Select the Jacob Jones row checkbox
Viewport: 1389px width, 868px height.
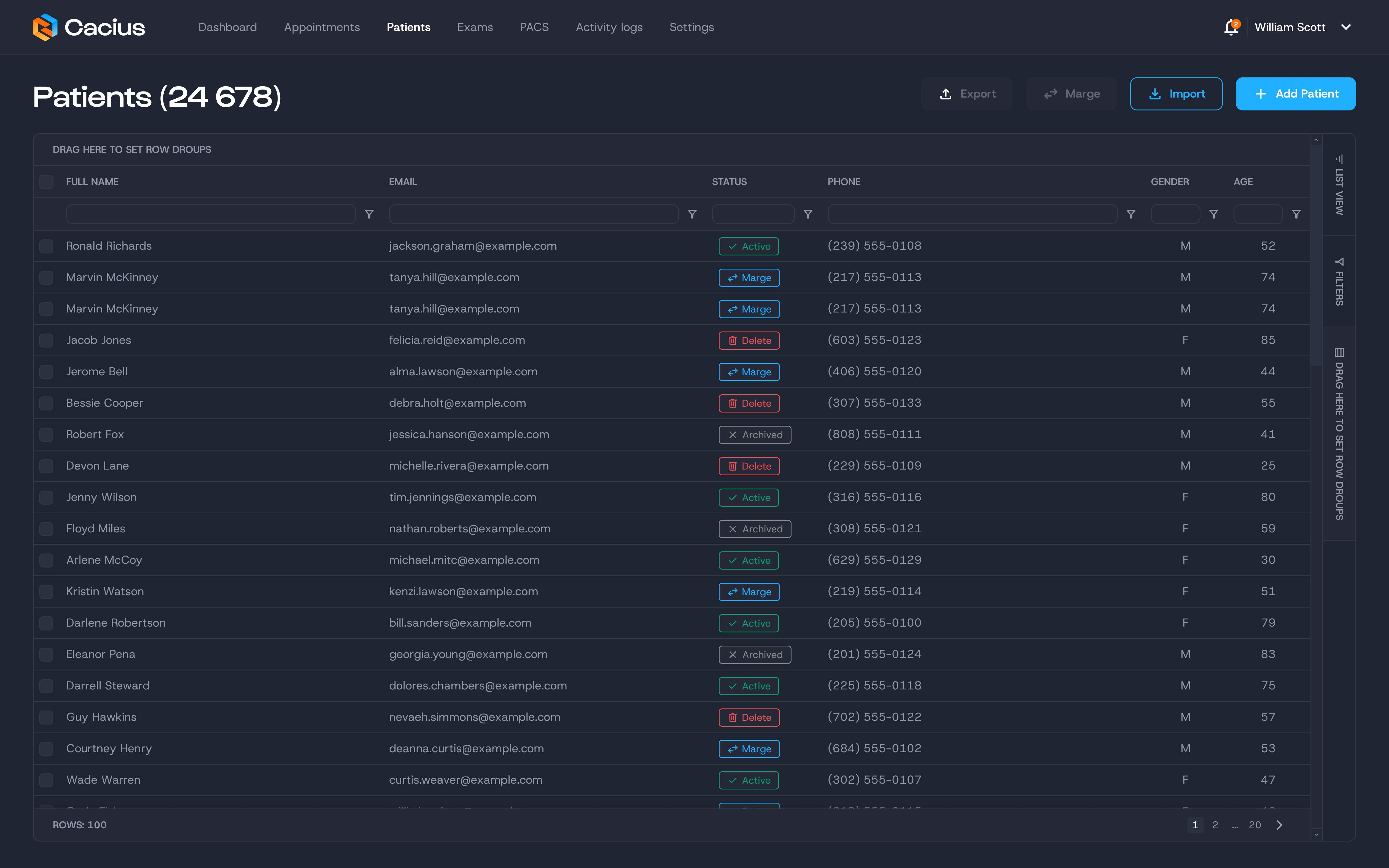tap(47, 340)
